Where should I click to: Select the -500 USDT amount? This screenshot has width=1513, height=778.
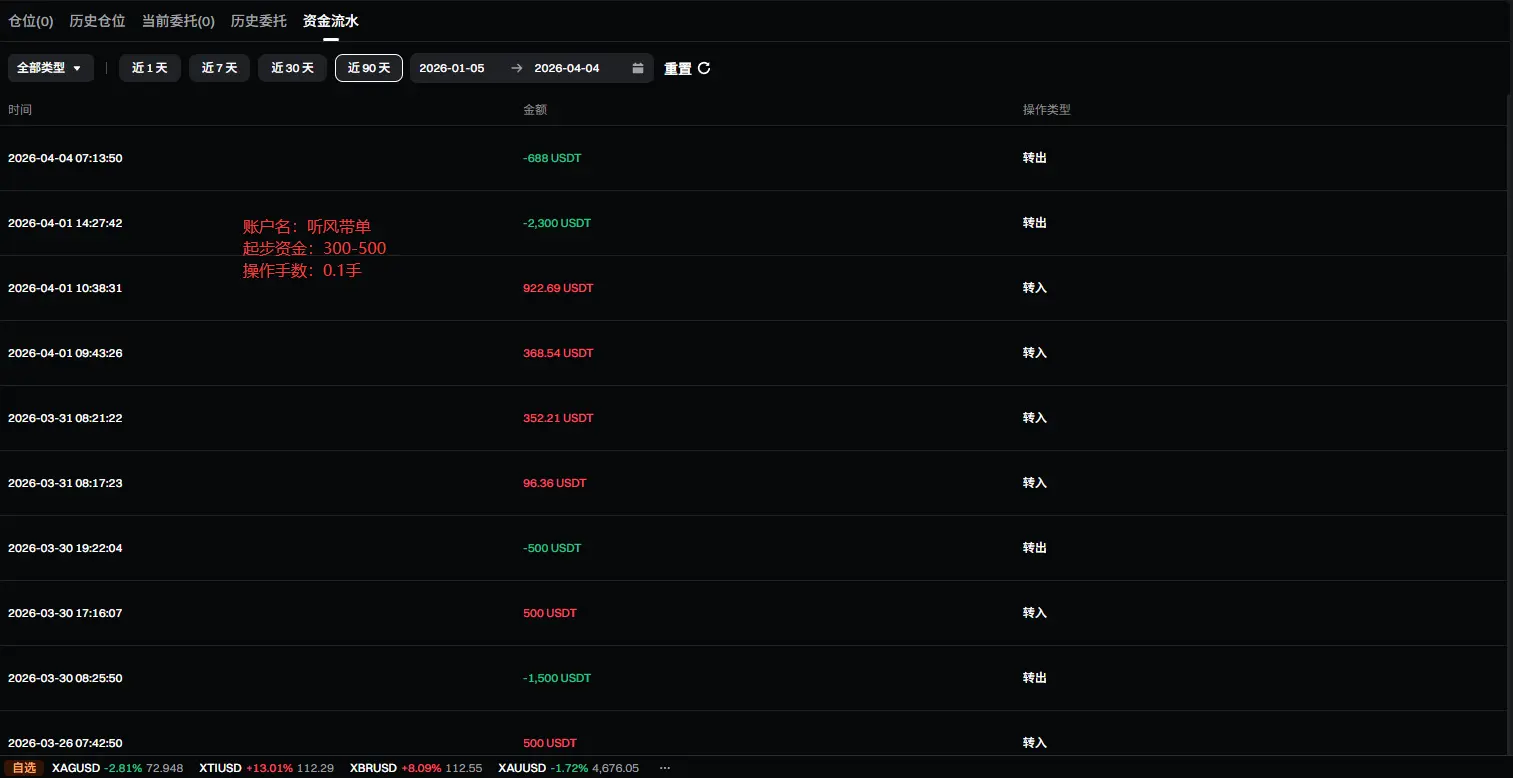point(552,548)
